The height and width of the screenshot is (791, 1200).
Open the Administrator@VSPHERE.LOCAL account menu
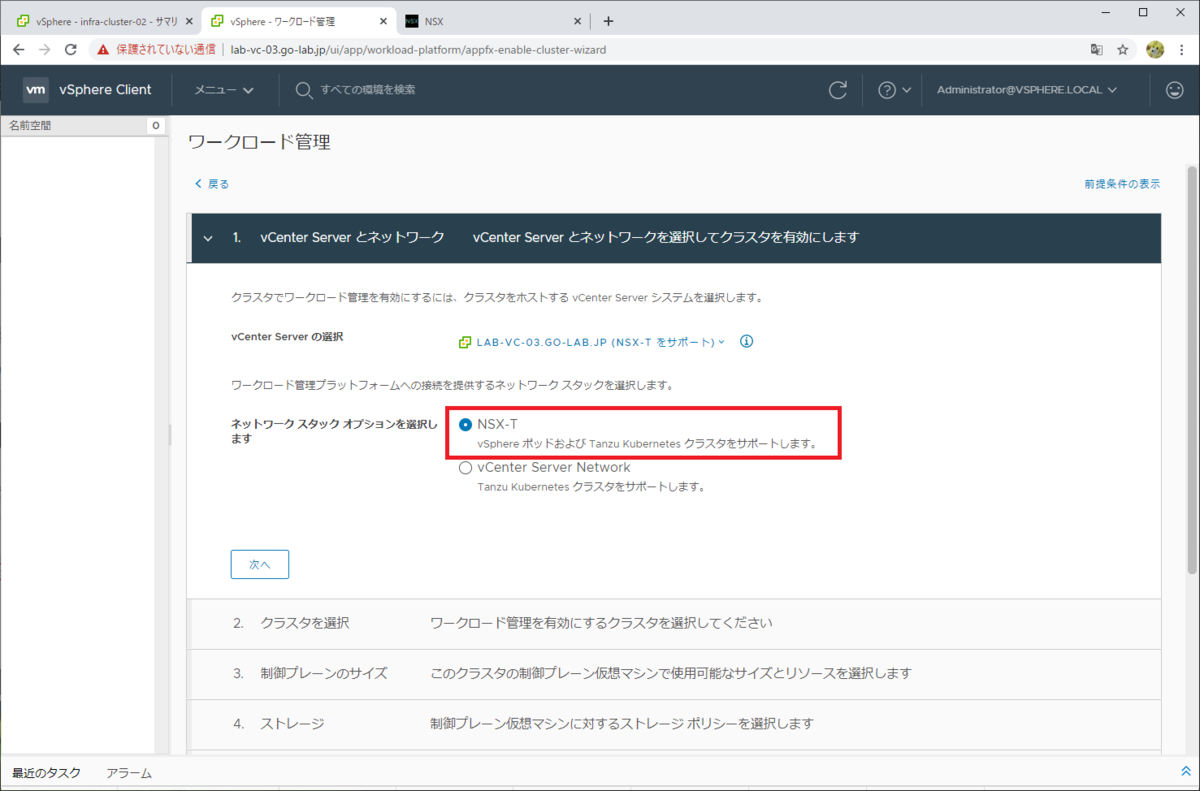pos(1022,90)
